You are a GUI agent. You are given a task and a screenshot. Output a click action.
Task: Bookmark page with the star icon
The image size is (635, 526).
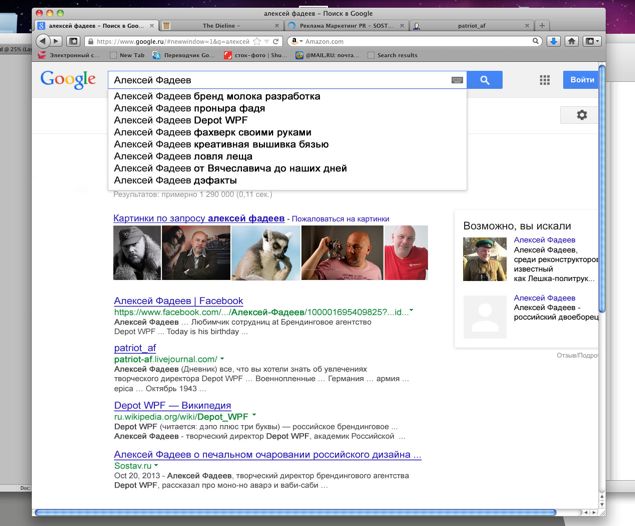[257, 41]
